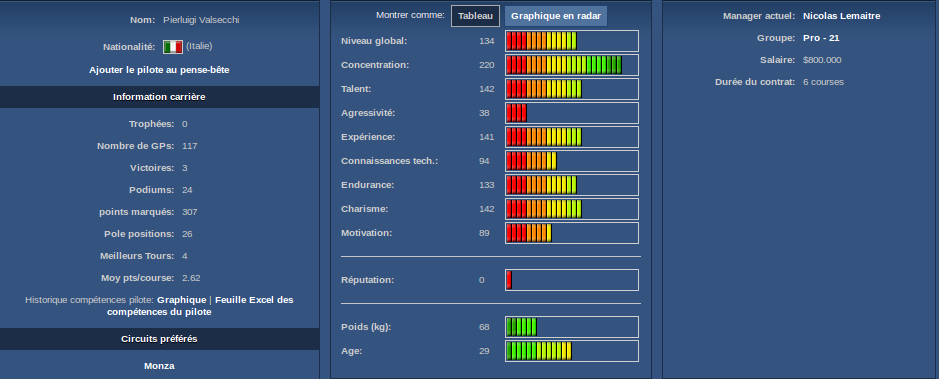939x379 pixels.
Task: Click the Circuits préférés header
Action: click(159, 339)
